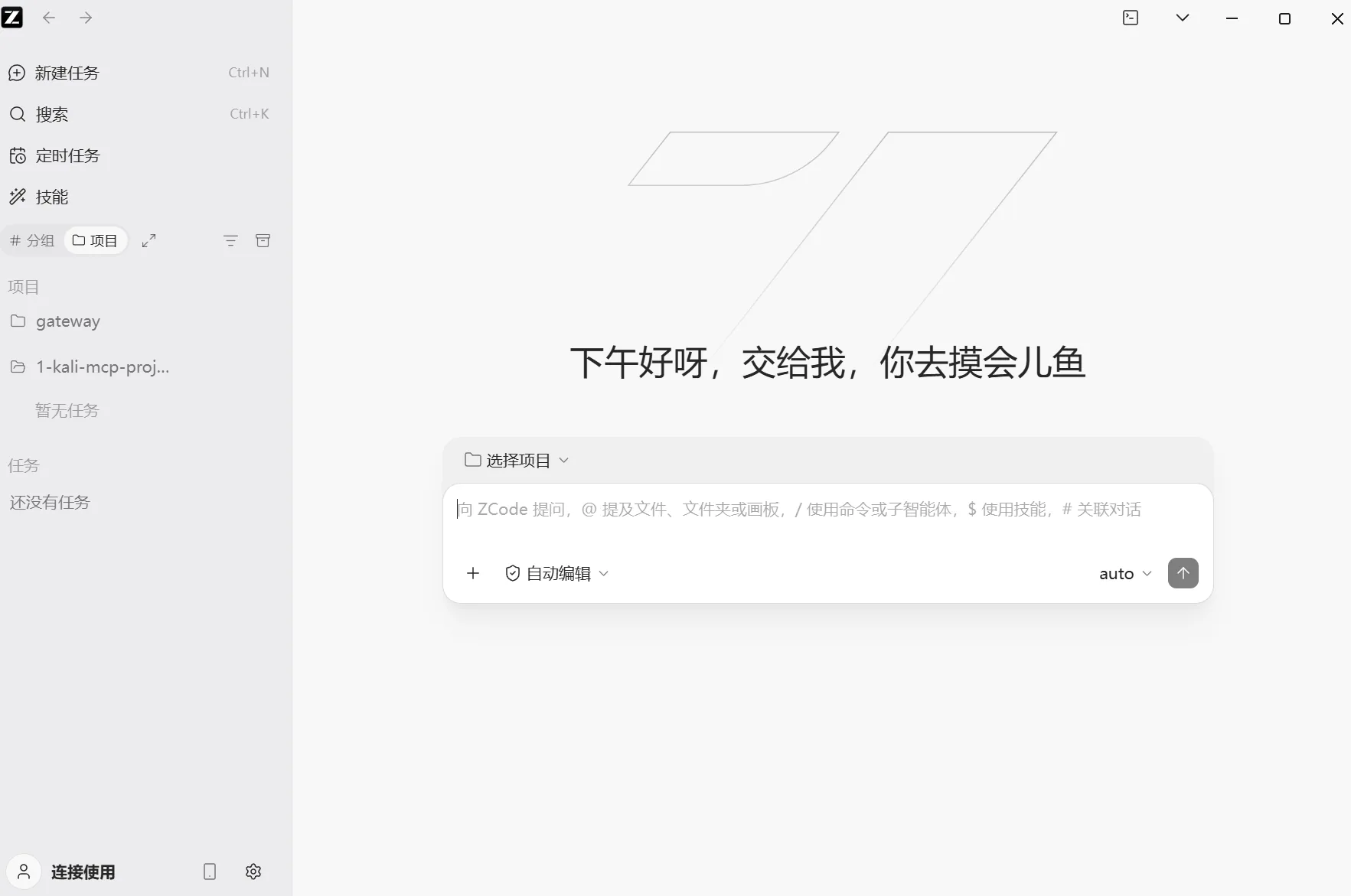Open 定时任务 scheduled tasks
This screenshot has height=896, width=1351.
(139, 155)
